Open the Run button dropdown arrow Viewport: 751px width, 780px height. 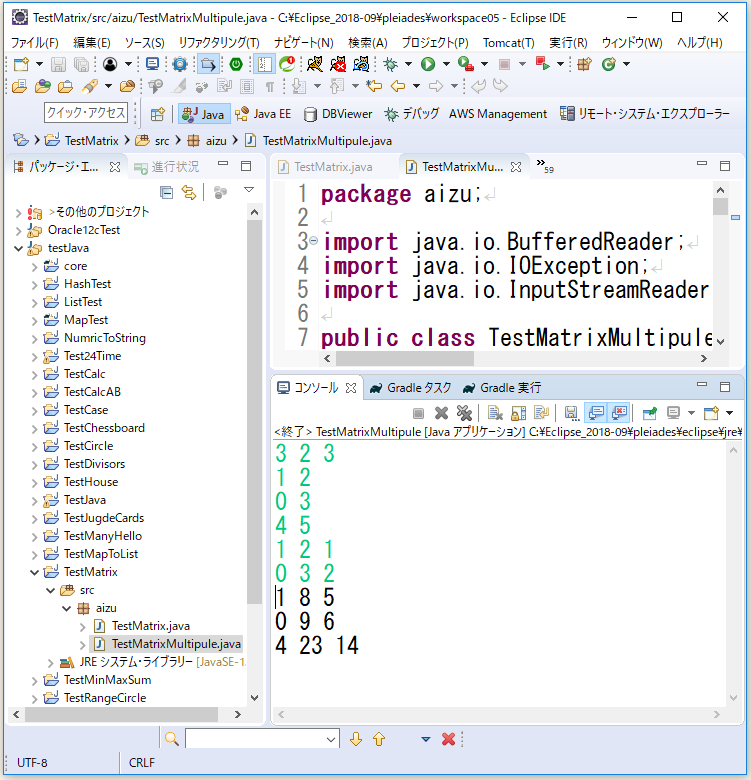(446, 64)
